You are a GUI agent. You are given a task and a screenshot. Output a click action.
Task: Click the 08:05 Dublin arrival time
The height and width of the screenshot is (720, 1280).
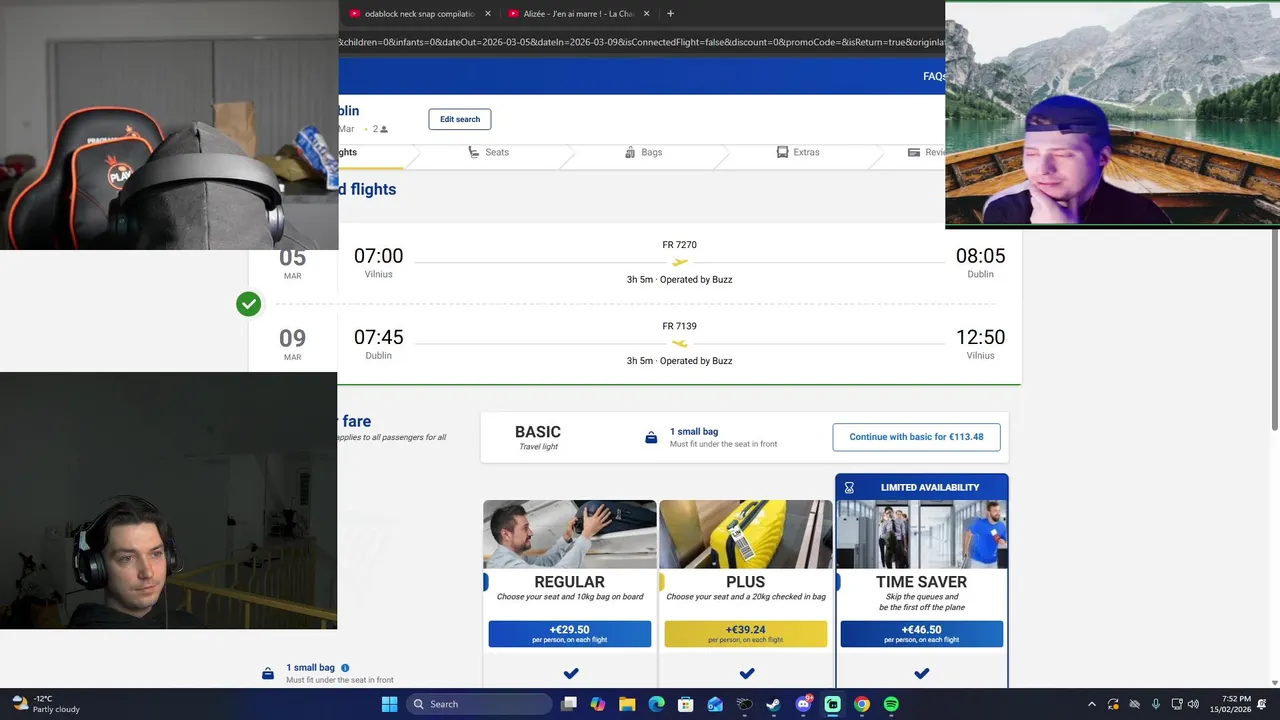980,256
